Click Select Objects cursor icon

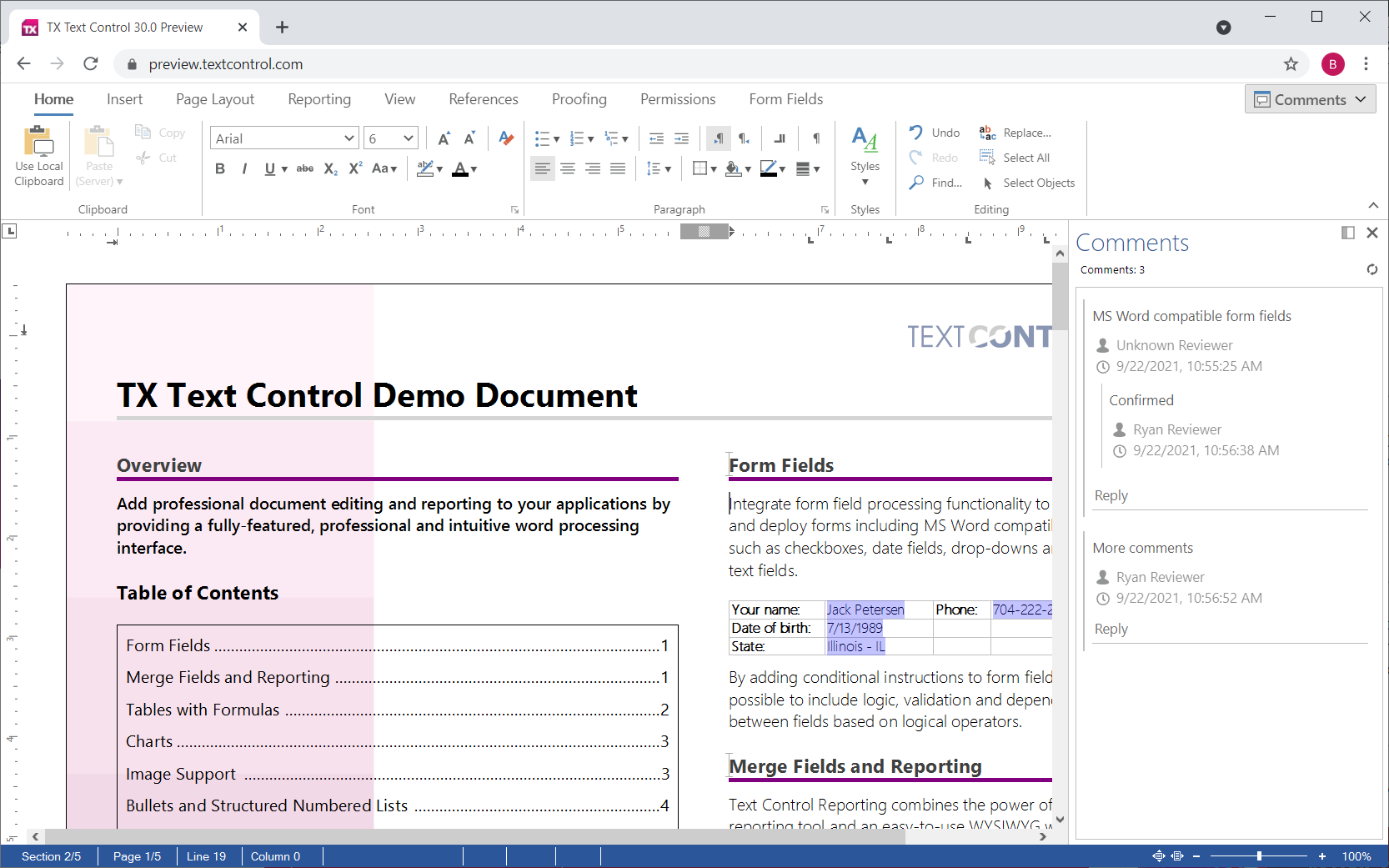coord(987,183)
